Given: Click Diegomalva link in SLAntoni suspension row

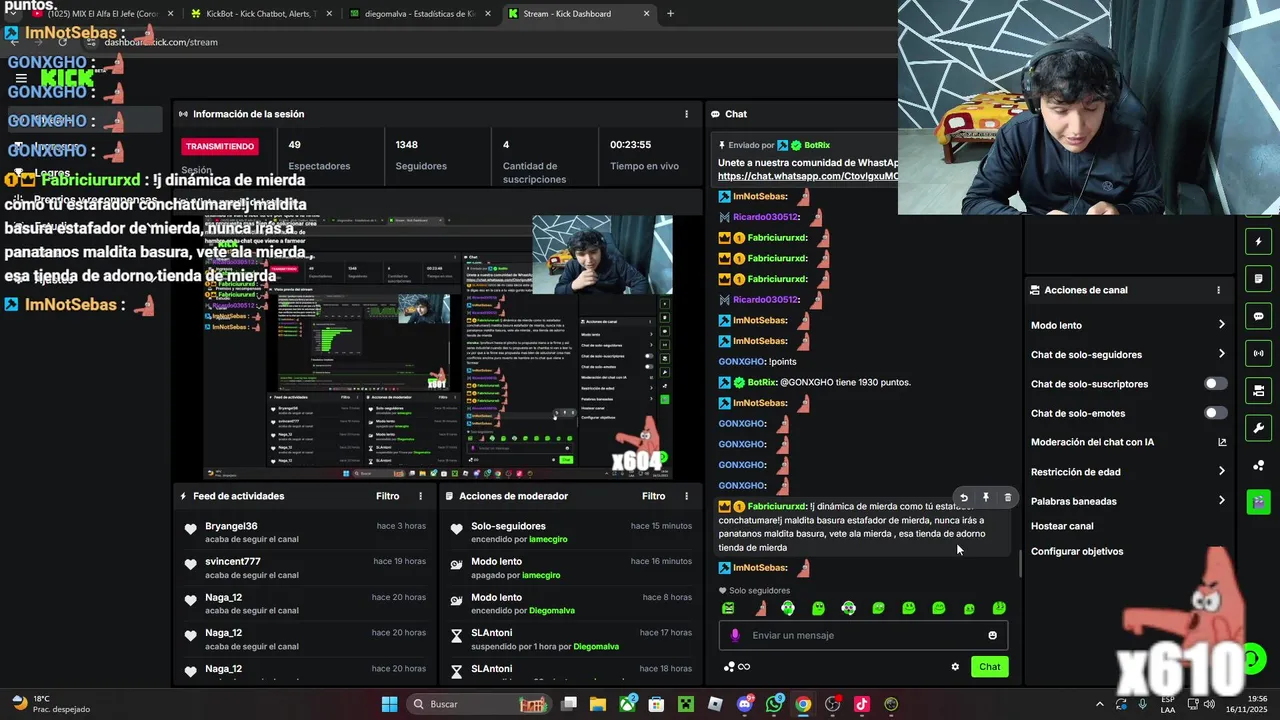Looking at the screenshot, I should pyautogui.click(x=596, y=647).
